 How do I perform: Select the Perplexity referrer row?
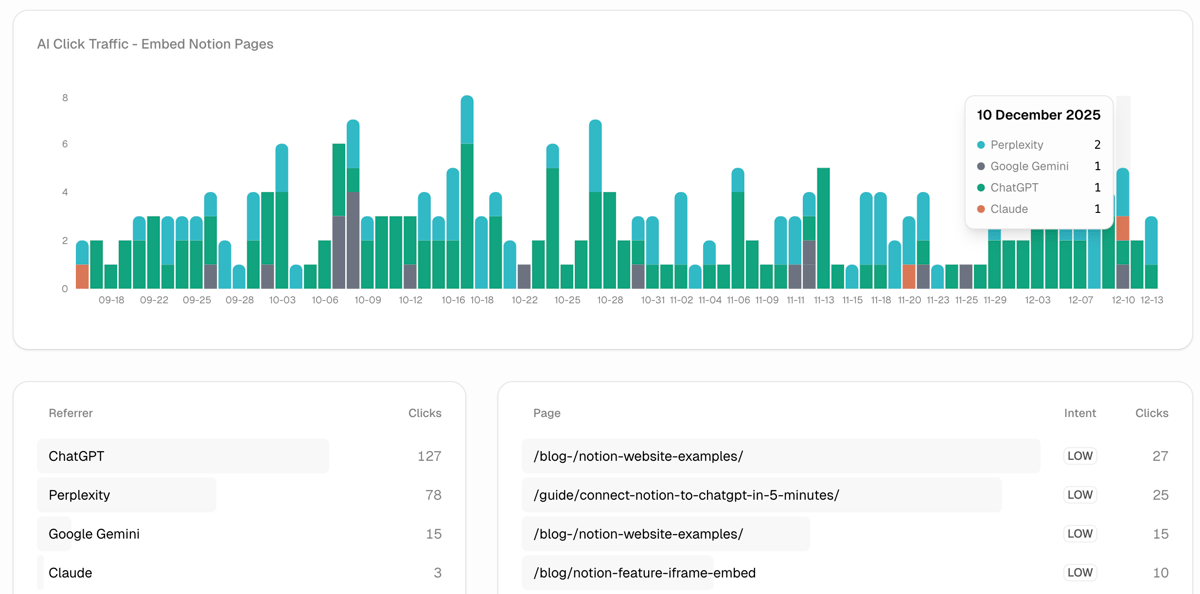[x=127, y=495]
